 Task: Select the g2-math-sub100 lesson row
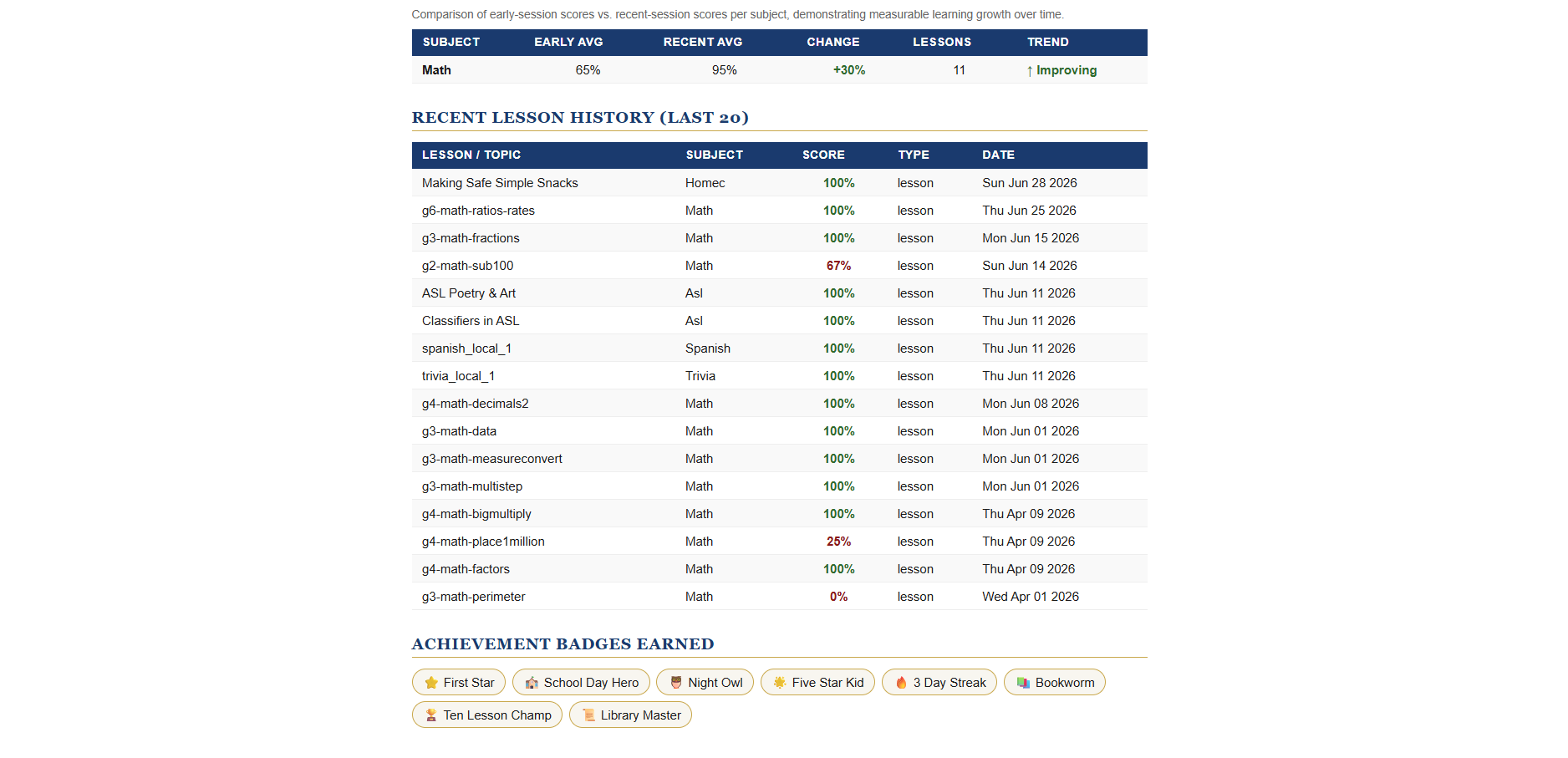click(x=779, y=266)
